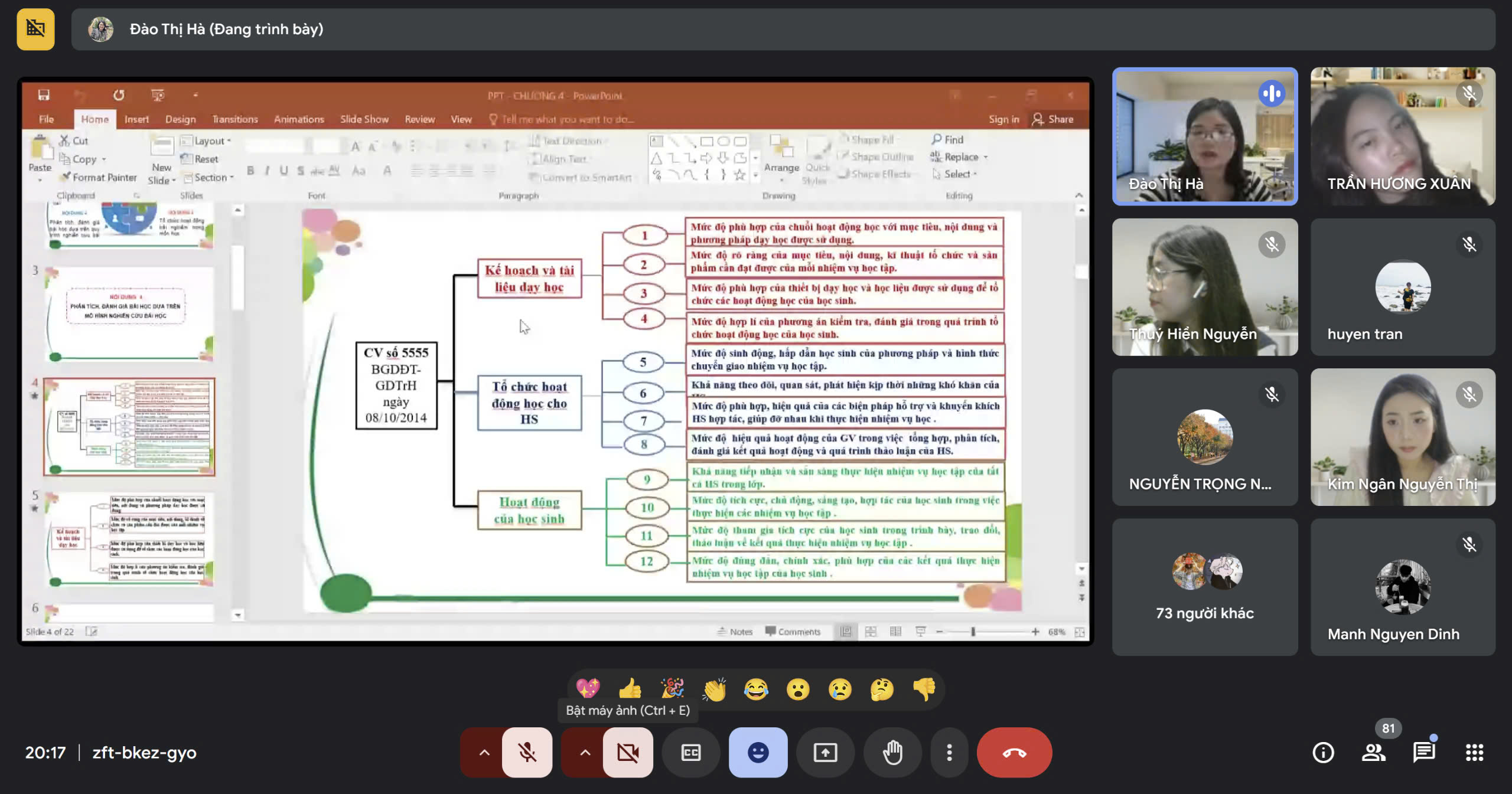Image resolution: width=1512 pixels, height=794 pixels.
Task: Click the presentation-off icon at top left
Action: [35, 29]
